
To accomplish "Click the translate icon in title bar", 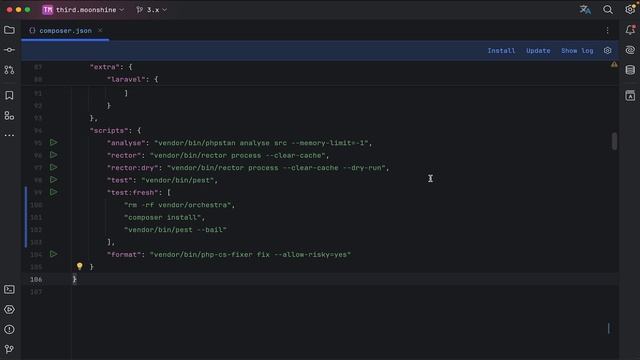I will click(x=585, y=9).
